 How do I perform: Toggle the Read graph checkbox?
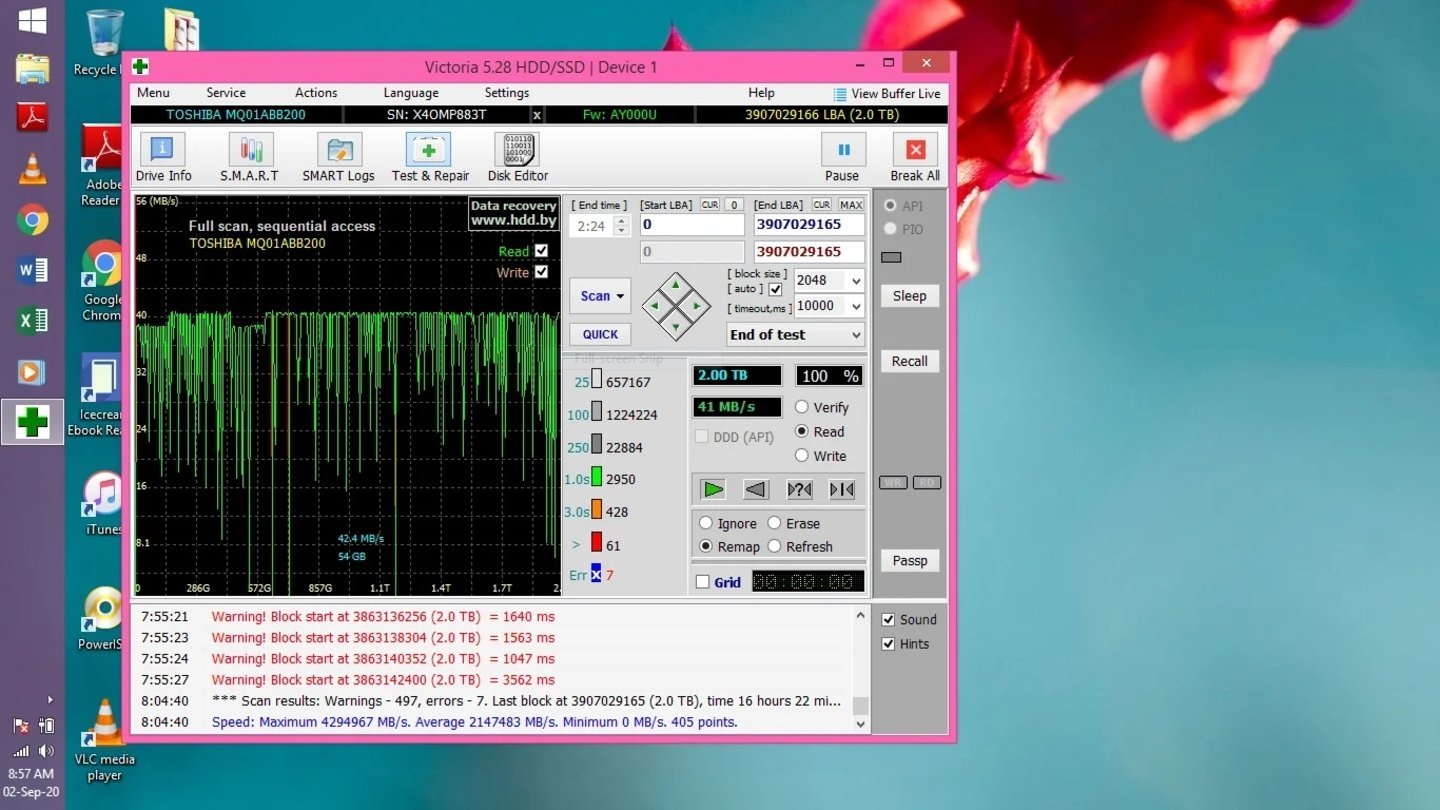541,251
